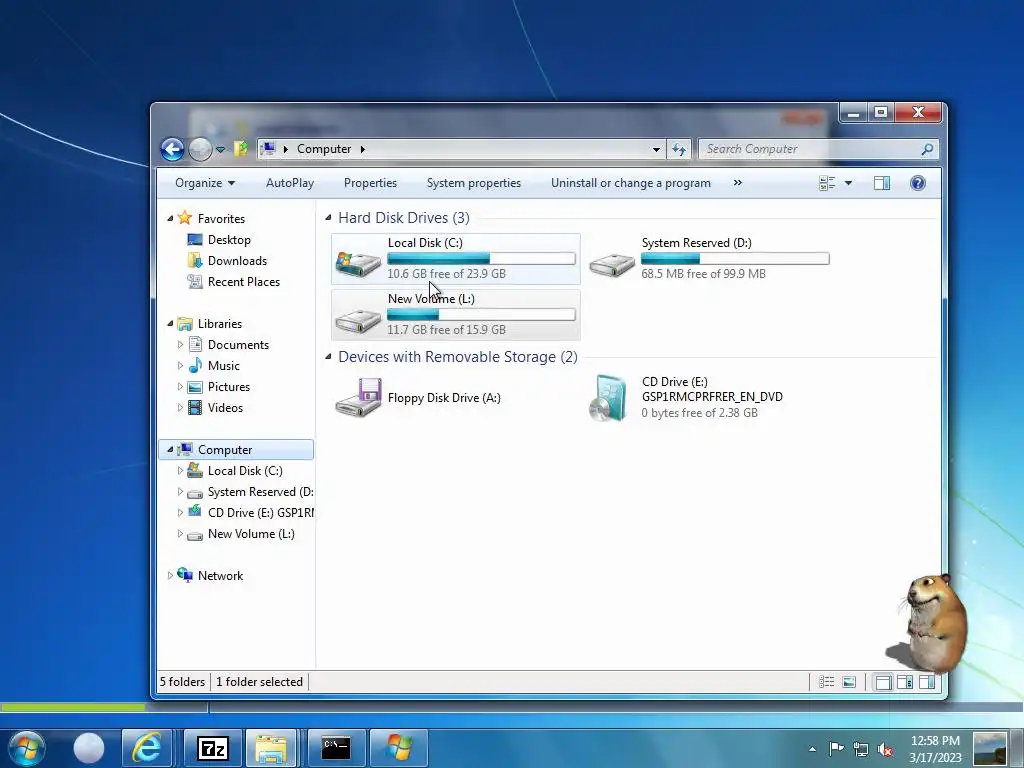Screen dimensions: 1024x768
Task: Open the Windows Start orb
Action: (27, 748)
